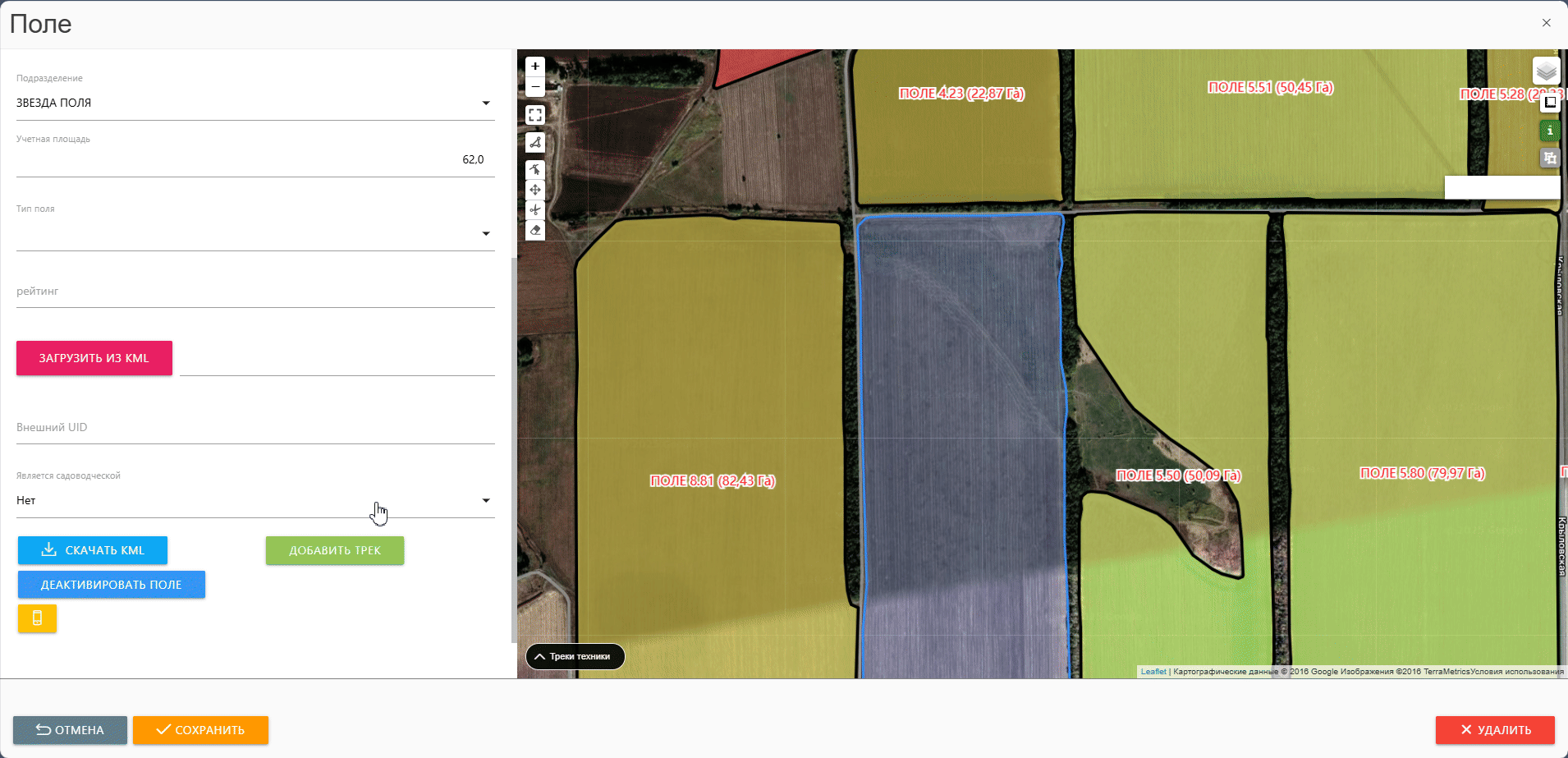Zoom out on the map
Screen dimensions: 1568x758
click(535, 86)
